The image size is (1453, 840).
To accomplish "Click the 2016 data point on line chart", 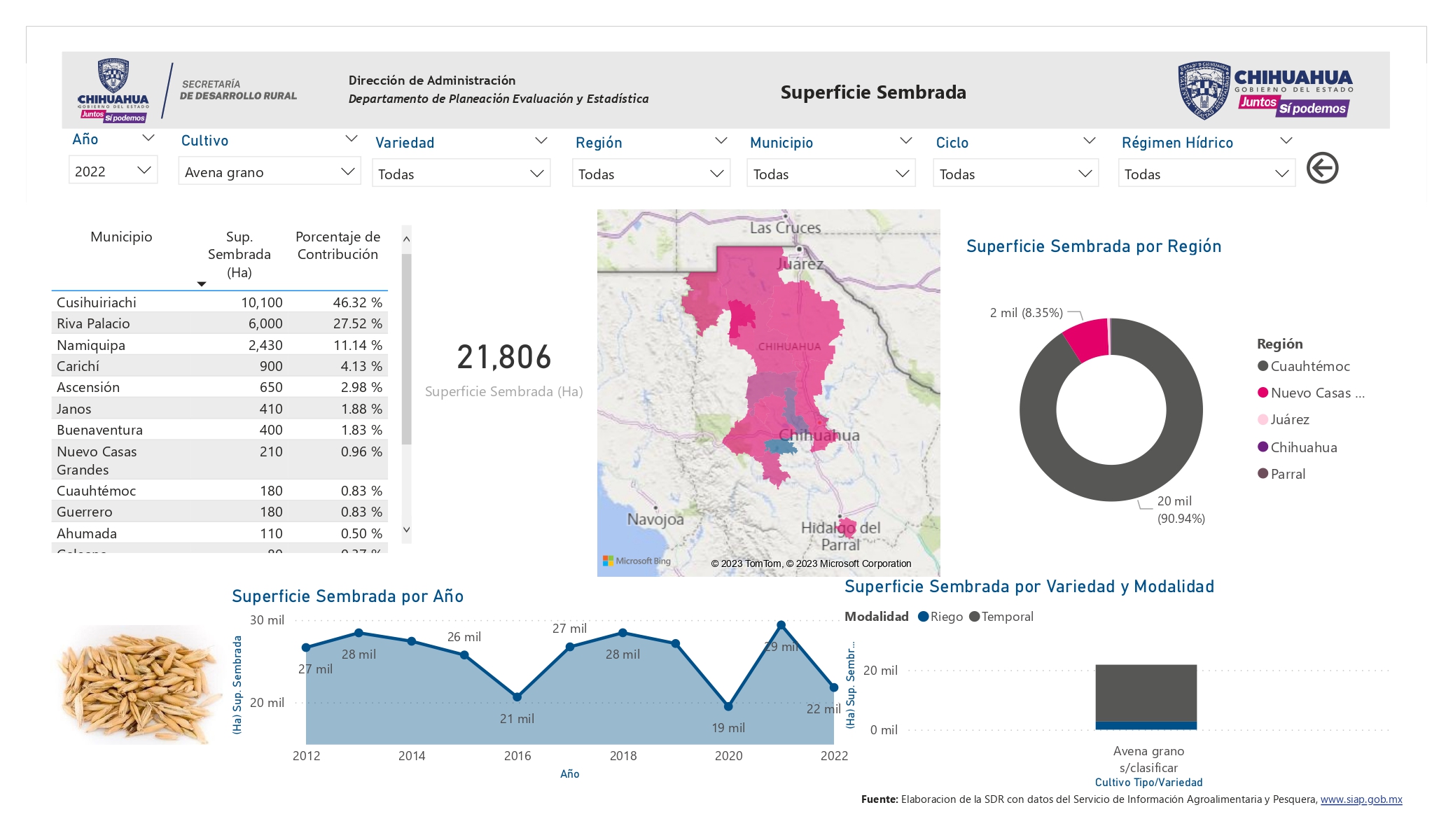I will (x=517, y=697).
